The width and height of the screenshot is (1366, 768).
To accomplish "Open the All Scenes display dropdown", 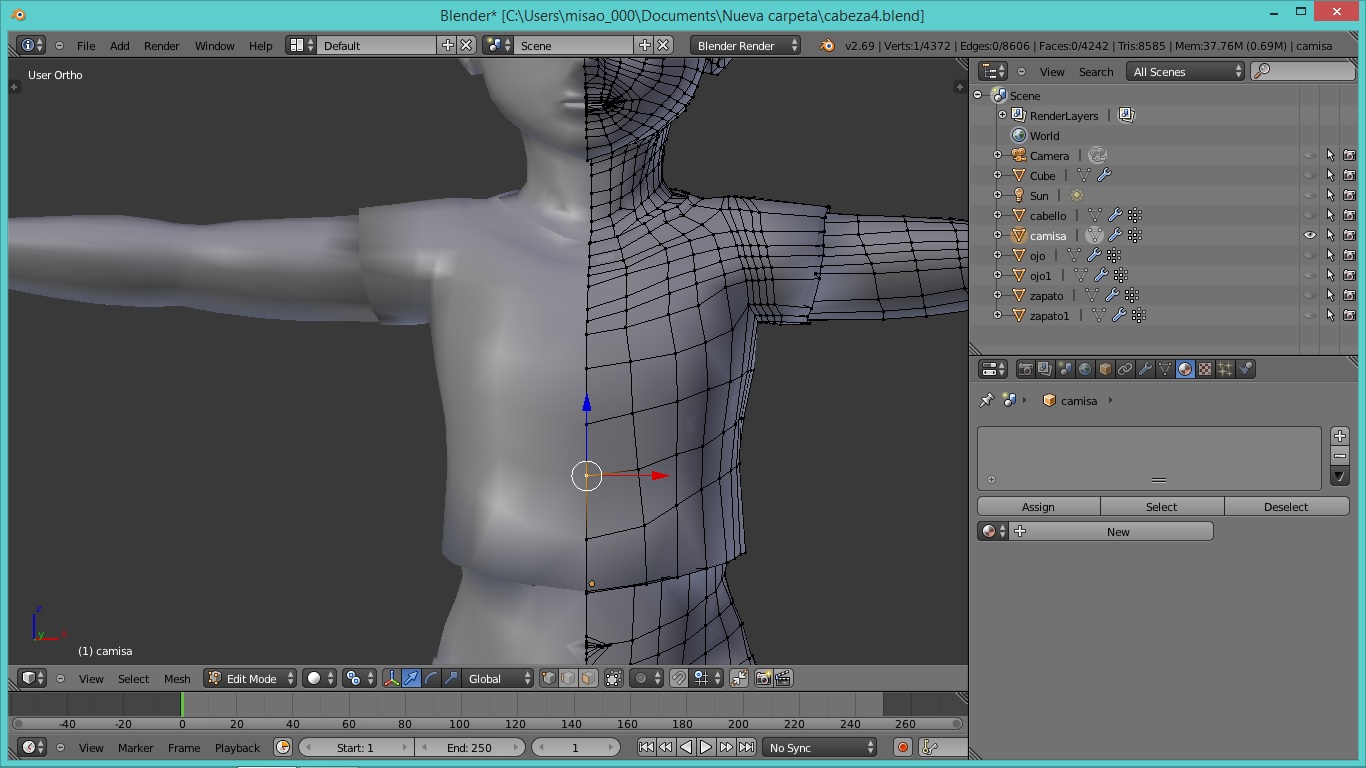I will tap(1185, 71).
